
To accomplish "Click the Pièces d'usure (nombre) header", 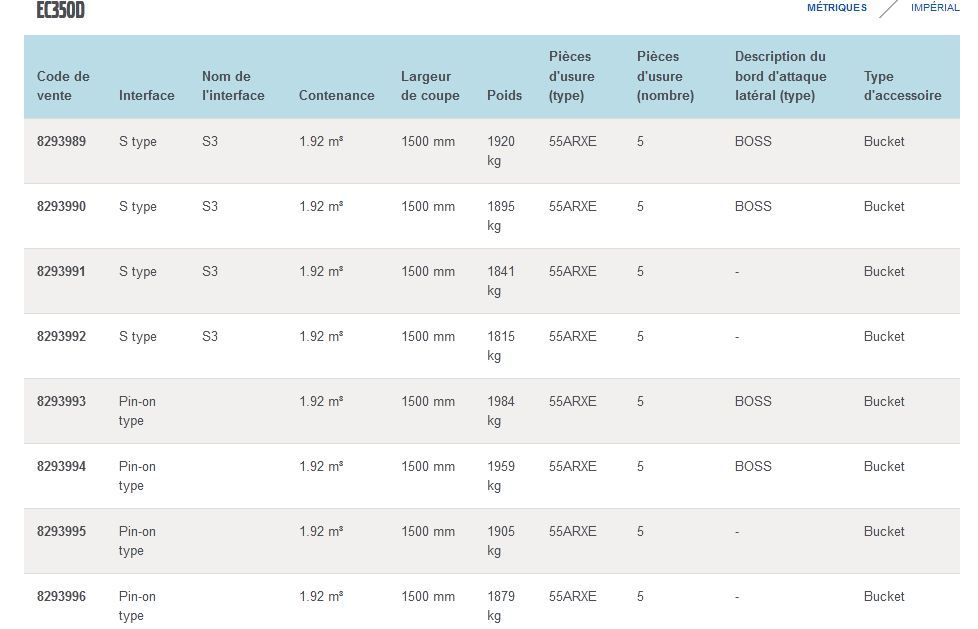I will point(665,76).
